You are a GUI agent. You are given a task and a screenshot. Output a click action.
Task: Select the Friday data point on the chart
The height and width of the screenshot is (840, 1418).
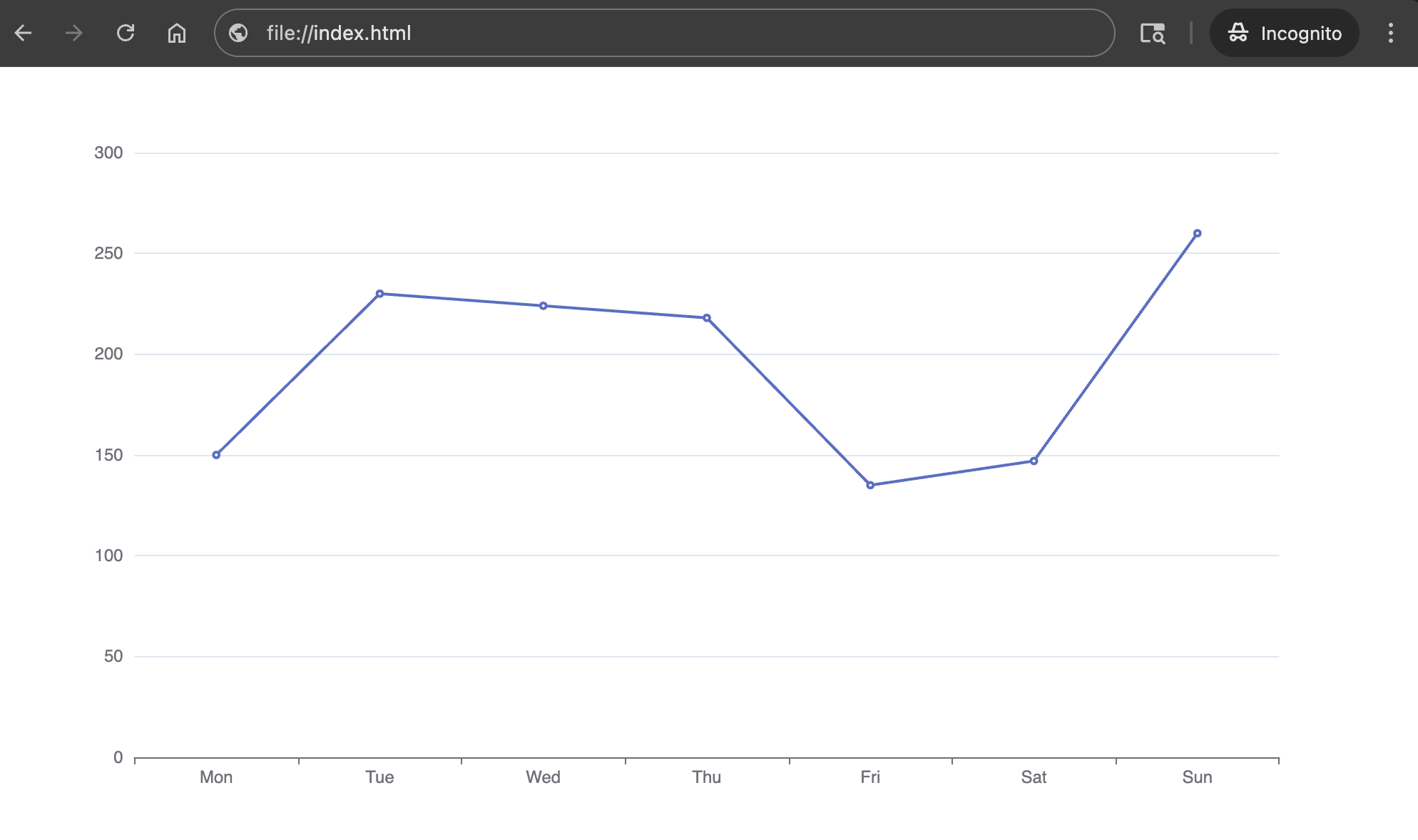(870, 485)
